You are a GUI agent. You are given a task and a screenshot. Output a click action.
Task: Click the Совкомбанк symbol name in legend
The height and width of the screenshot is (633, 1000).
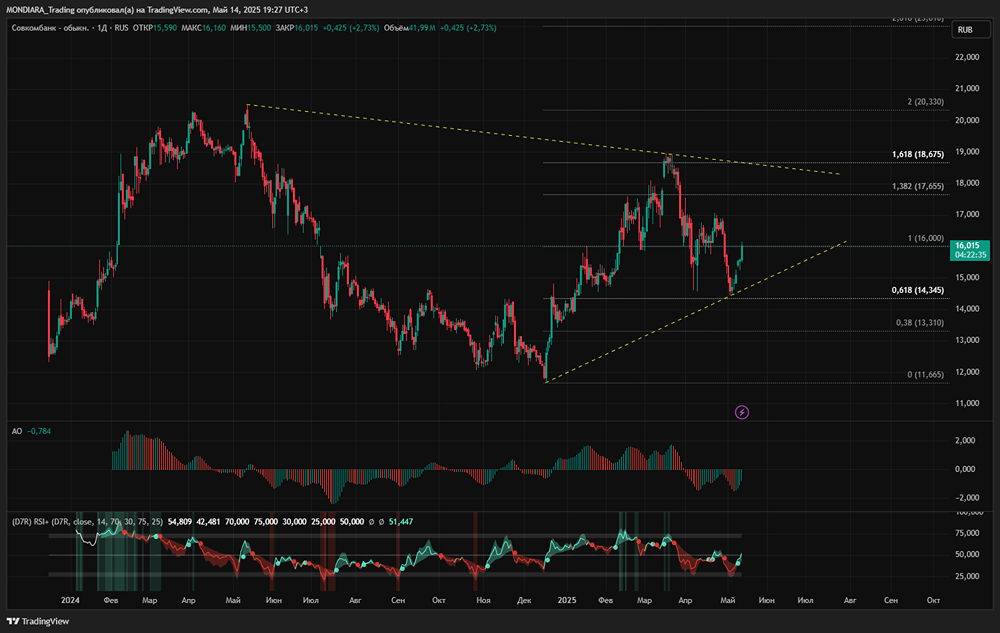47,30
